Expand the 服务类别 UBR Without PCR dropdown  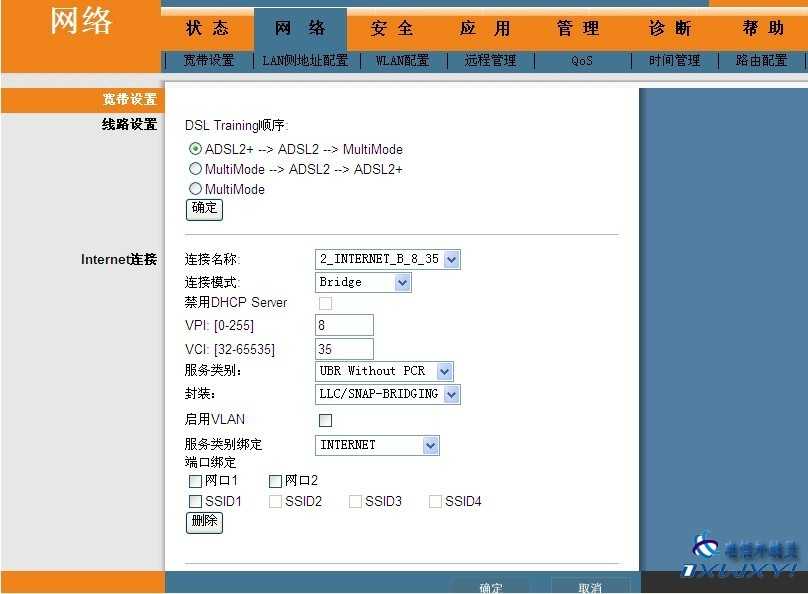[x=384, y=371]
